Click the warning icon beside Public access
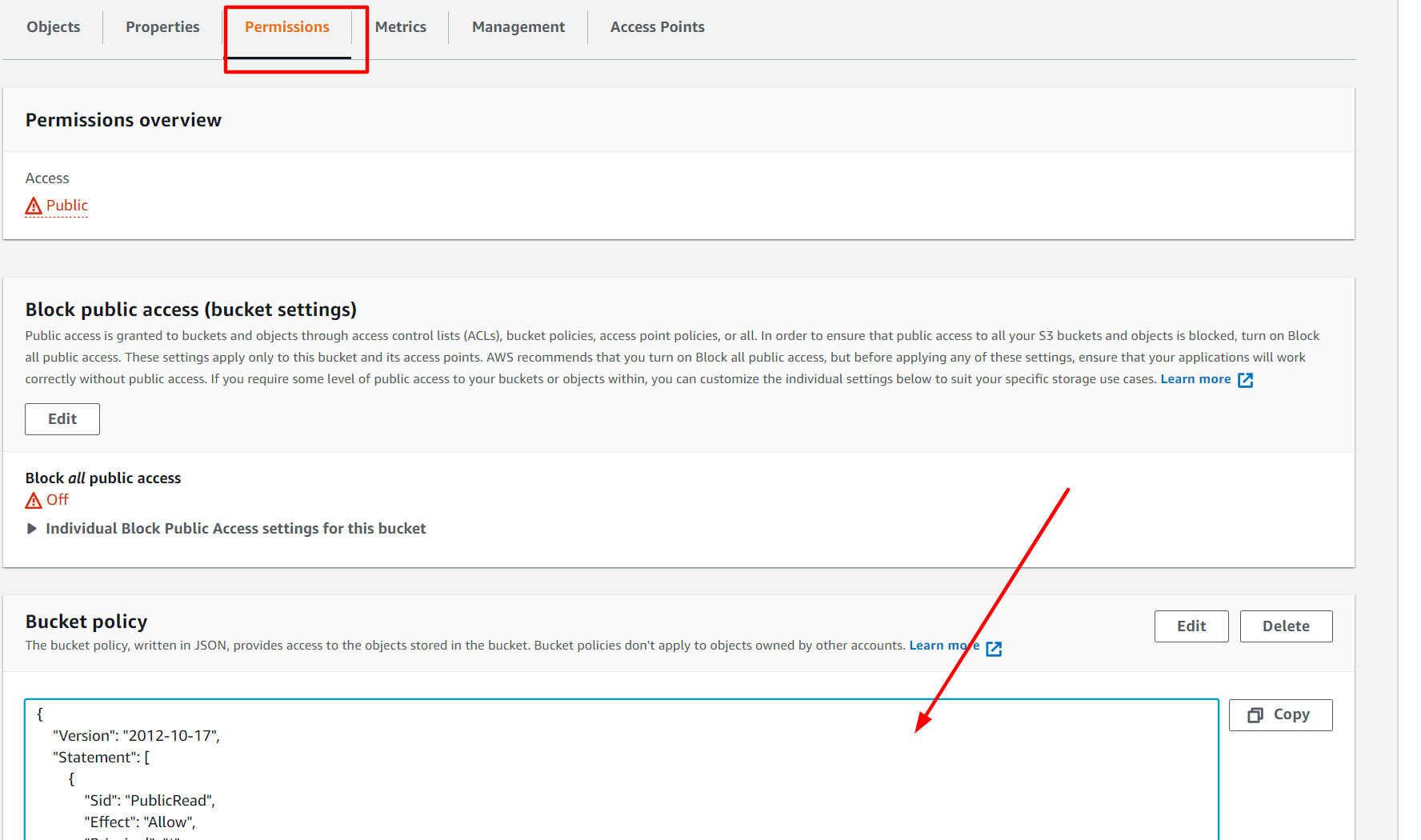The image size is (1421, 840). (x=34, y=206)
